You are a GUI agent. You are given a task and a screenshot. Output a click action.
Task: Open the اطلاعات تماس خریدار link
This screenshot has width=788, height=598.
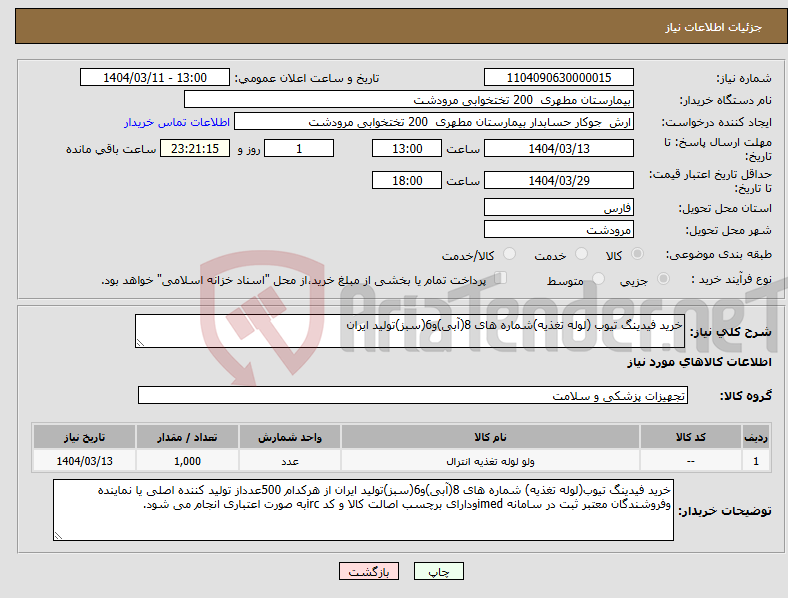pos(177,122)
